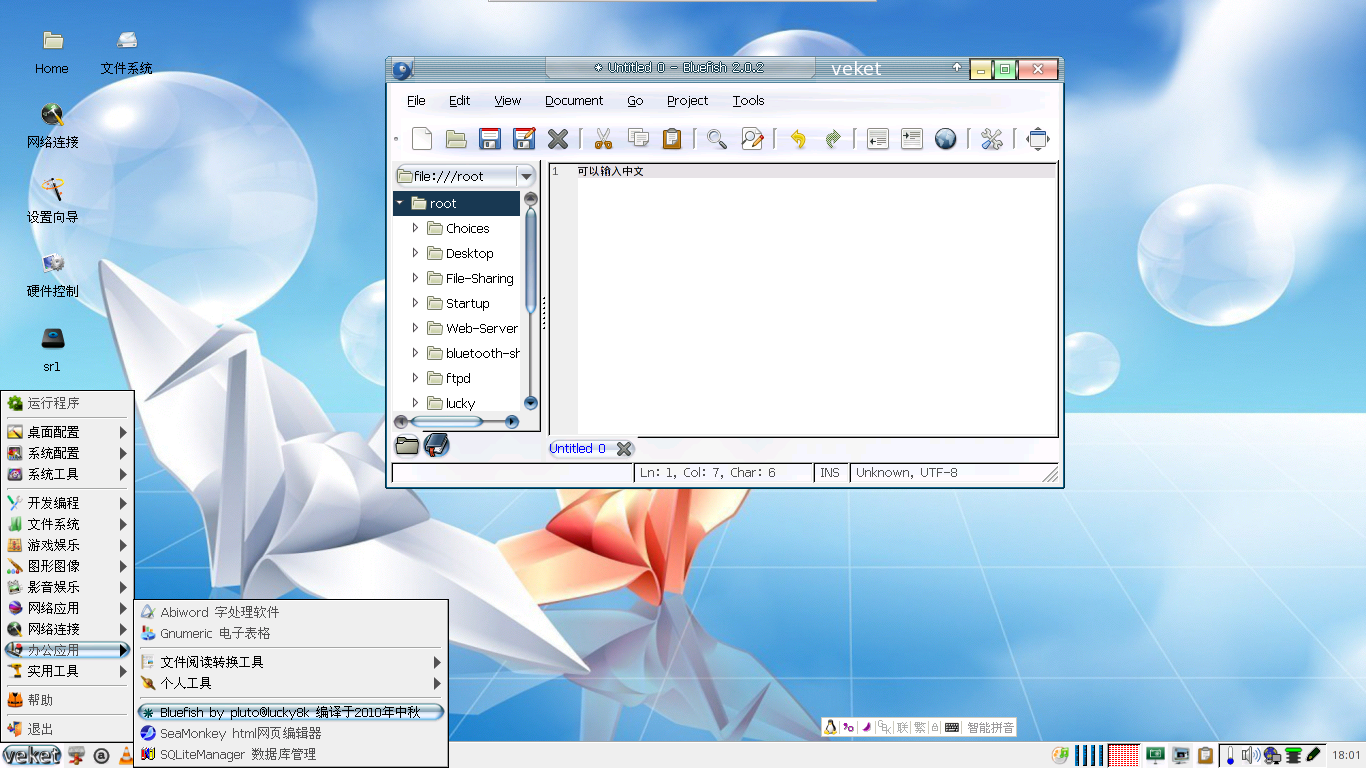Open the file:///root path dropdown
This screenshot has height=768, width=1366.
(526, 176)
